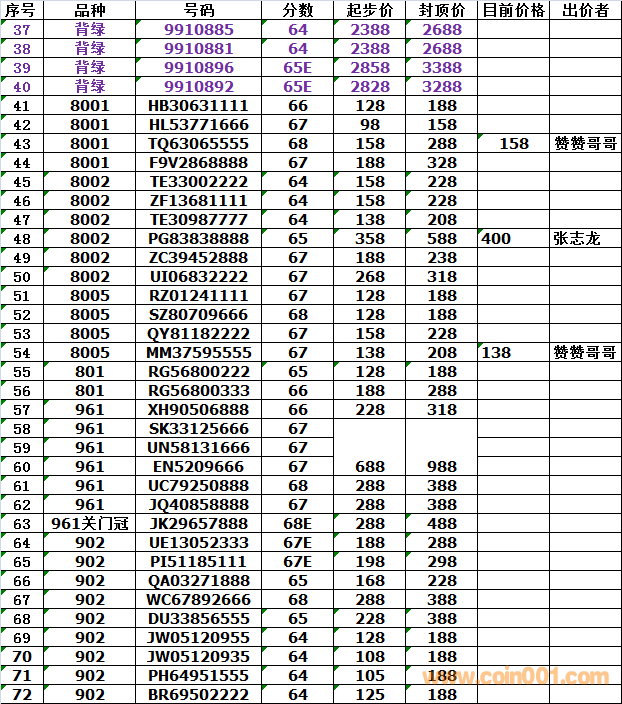The width and height of the screenshot is (622, 704).
Task: Click the cell containing BR69502222
Action: [x=198, y=695]
